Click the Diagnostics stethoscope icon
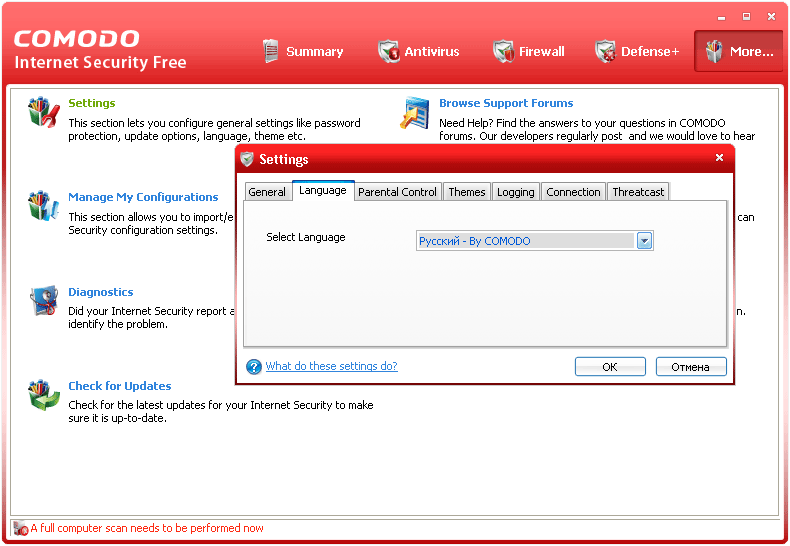This screenshot has width=790, height=546. coord(44,301)
